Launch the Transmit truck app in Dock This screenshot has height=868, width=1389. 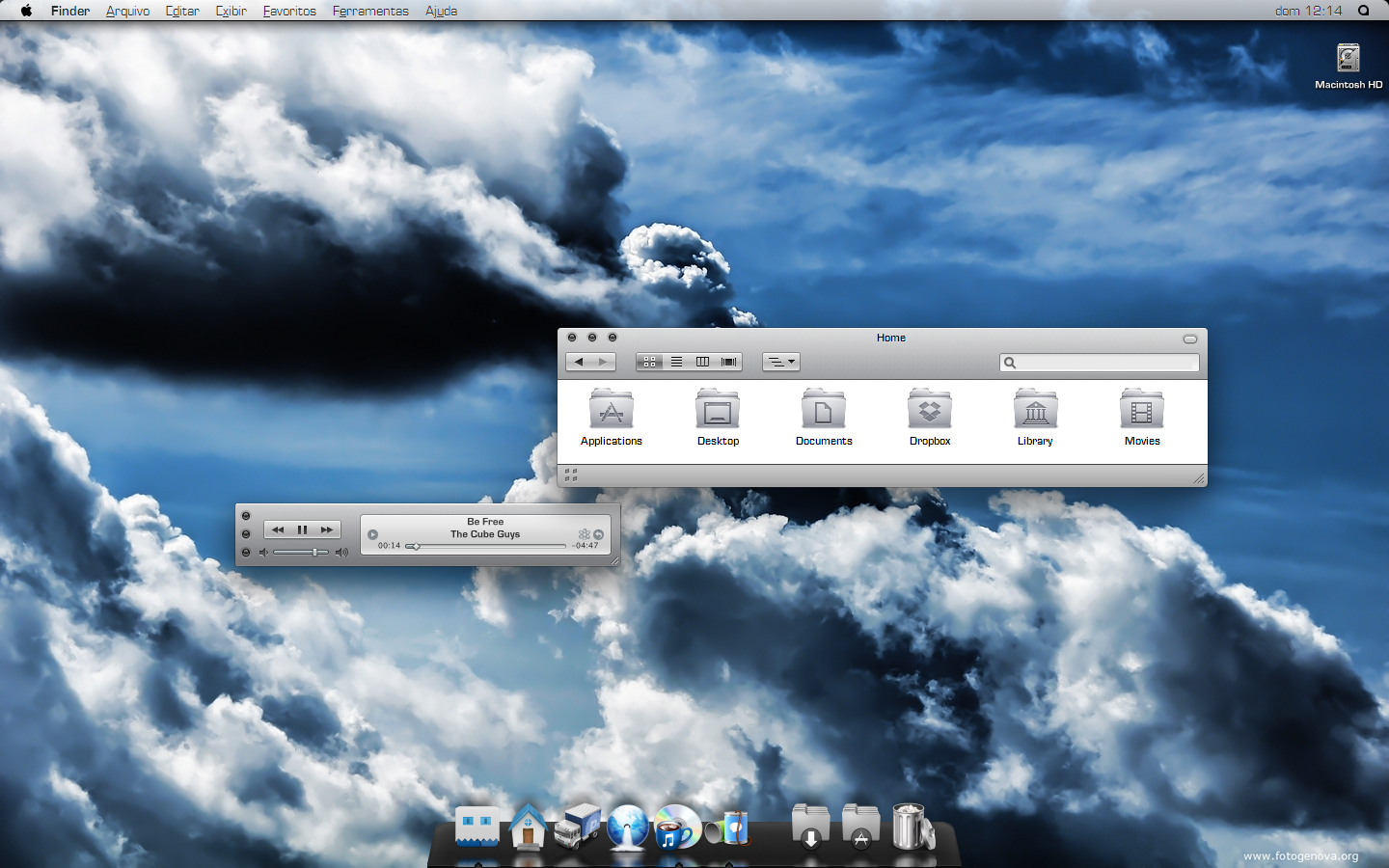577,827
